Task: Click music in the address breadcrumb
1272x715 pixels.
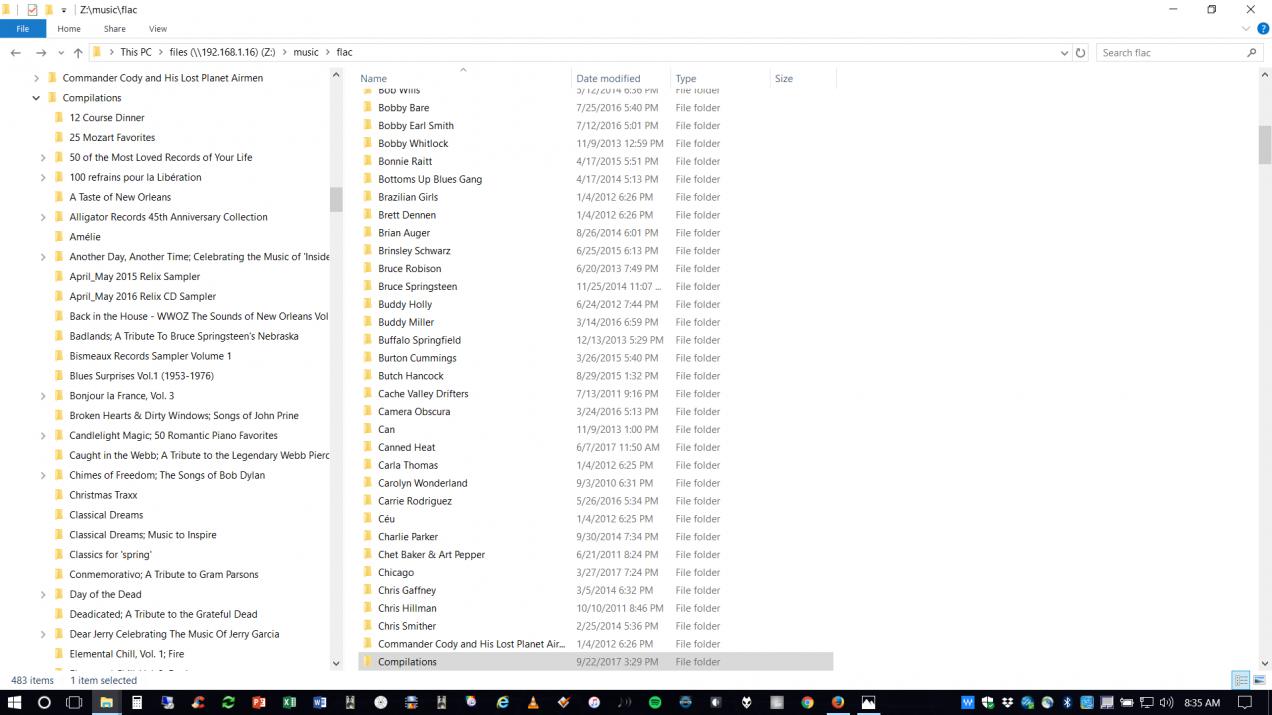Action: (305, 52)
